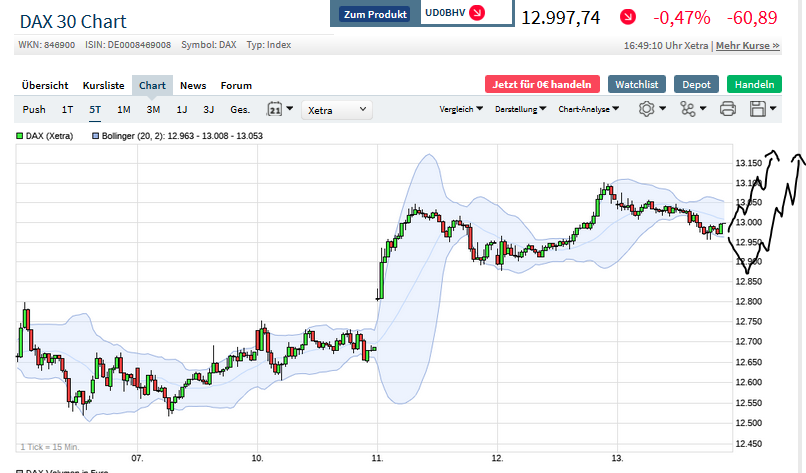
Task: Click red down-arrow icon beside UD0BHV
Action: [x=476, y=13]
